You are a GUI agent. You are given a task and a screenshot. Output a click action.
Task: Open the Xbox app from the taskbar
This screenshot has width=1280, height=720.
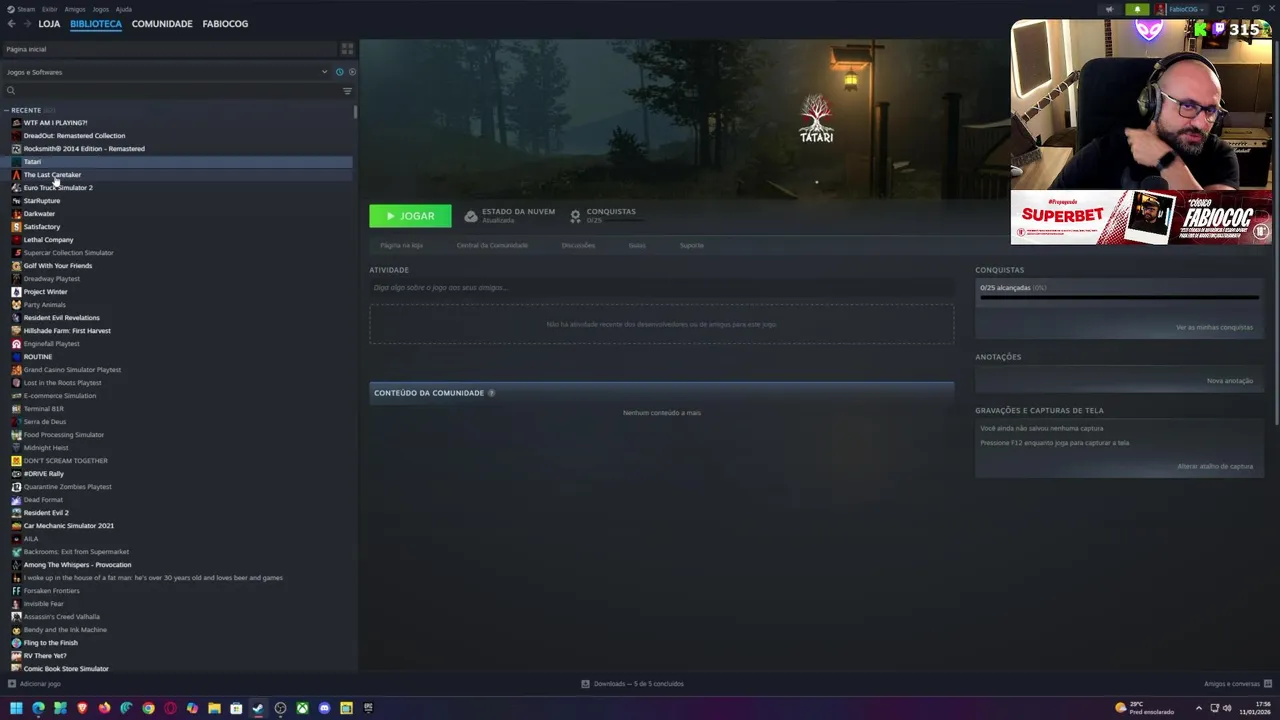pyautogui.click(x=302, y=708)
